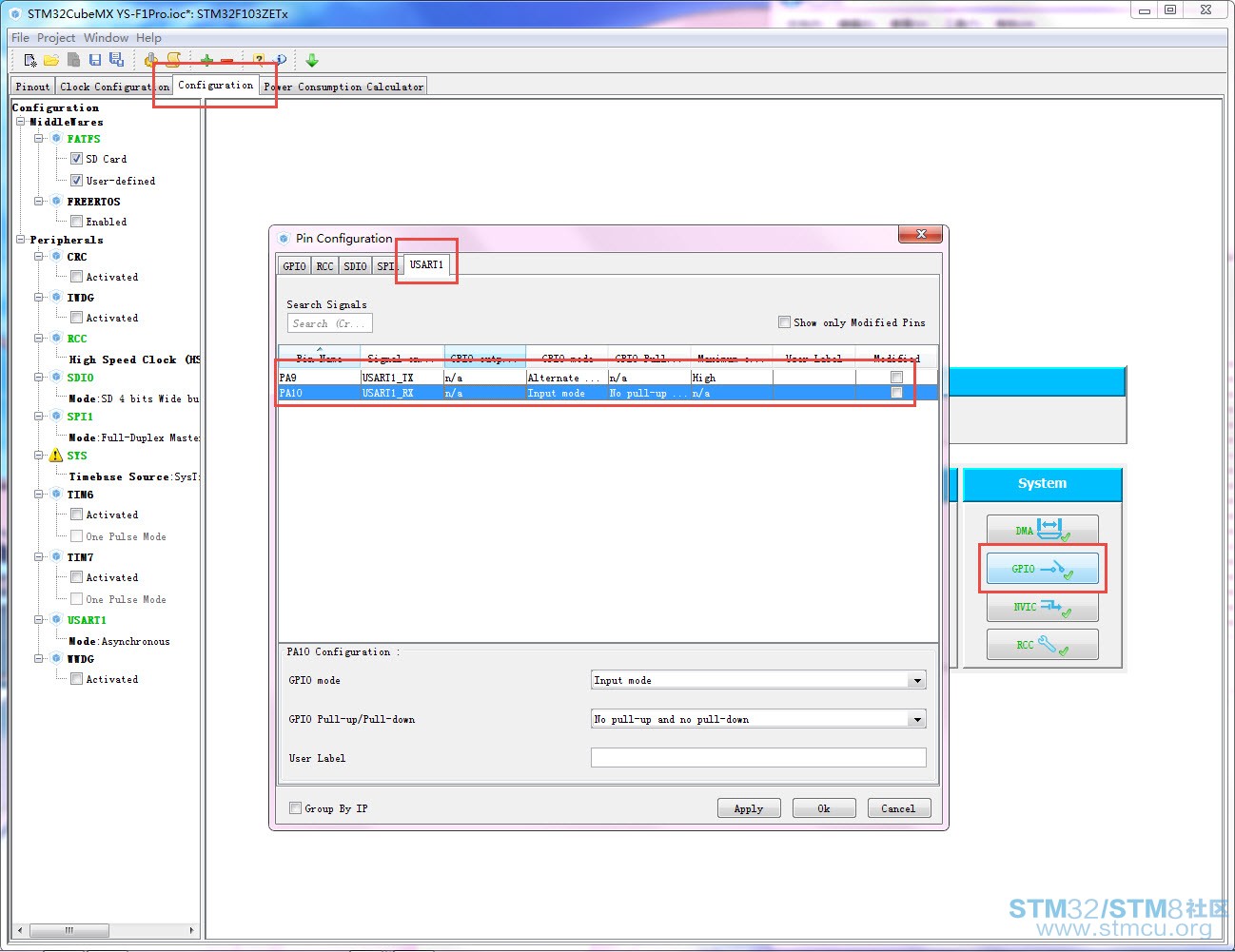The height and width of the screenshot is (952, 1235).
Task: Open the DMA system configuration button
Action: point(1042,530)
